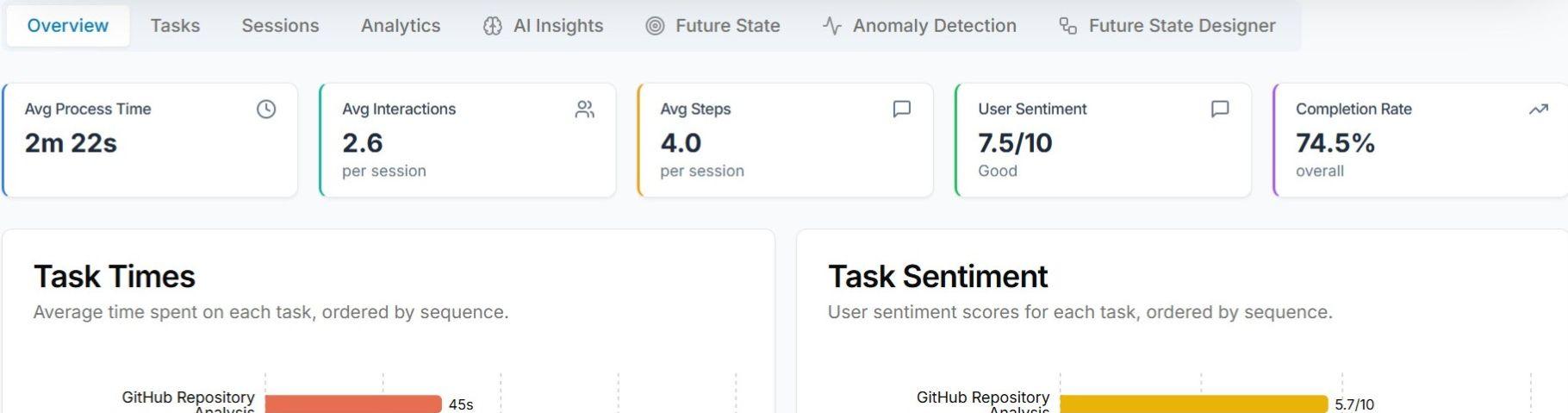The width and height of the screenshot is (1568, 413).
Task: Click the trending arrow icon in Completion Rate
Action: tap(1538, 110)
